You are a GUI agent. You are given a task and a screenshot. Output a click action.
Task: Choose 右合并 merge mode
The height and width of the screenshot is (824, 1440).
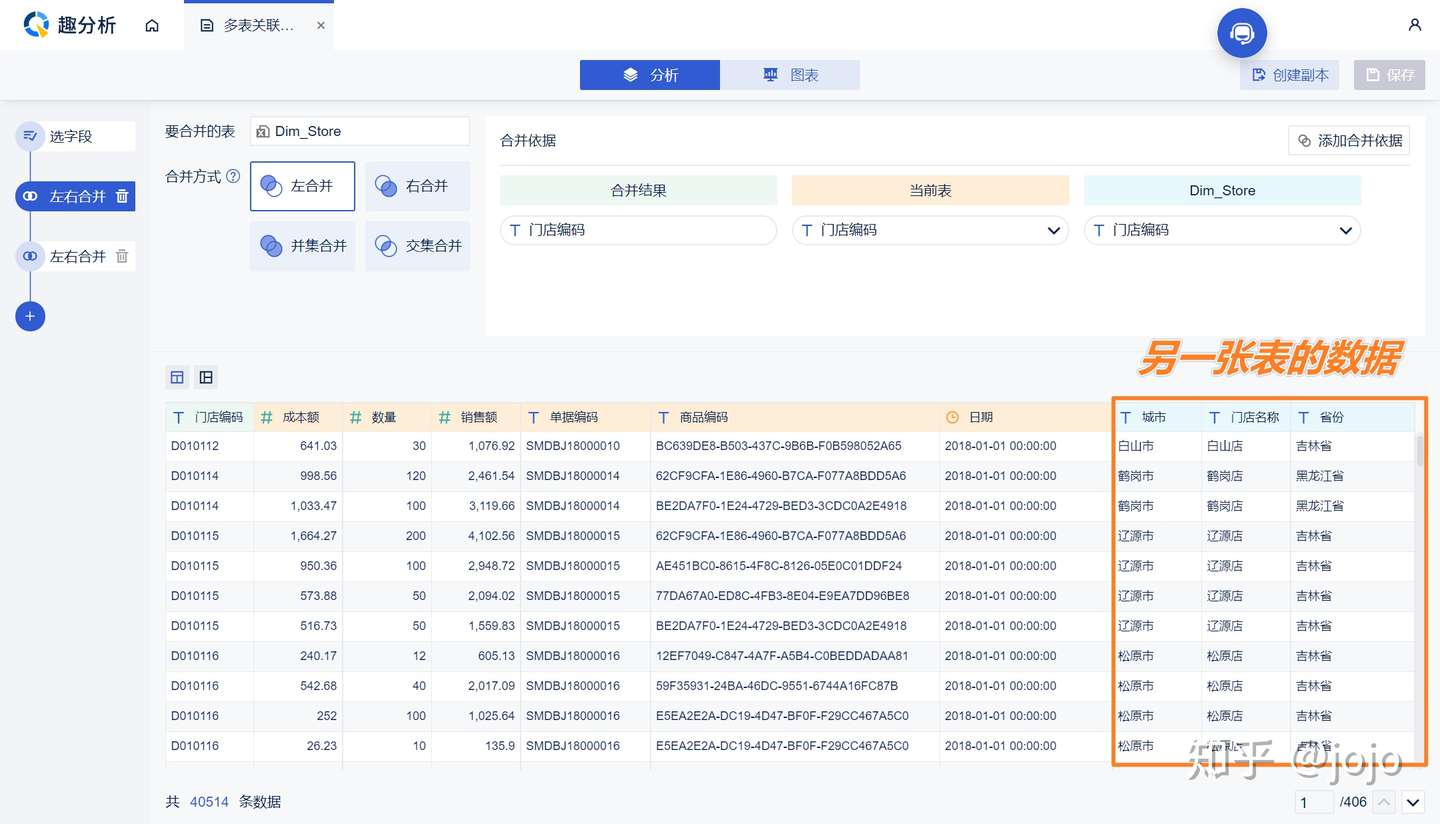click(x=417, y=186)
